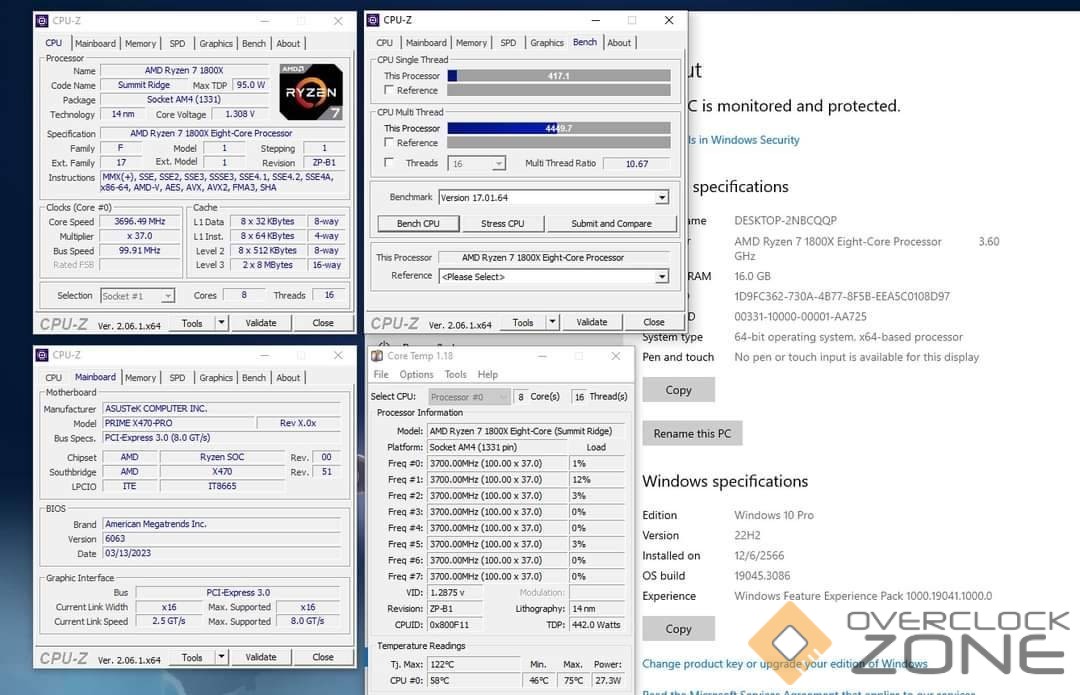Screen dimensions: 1080x695
Task: Click the Freq #1 load value 12%
Action: click(596, 479)
